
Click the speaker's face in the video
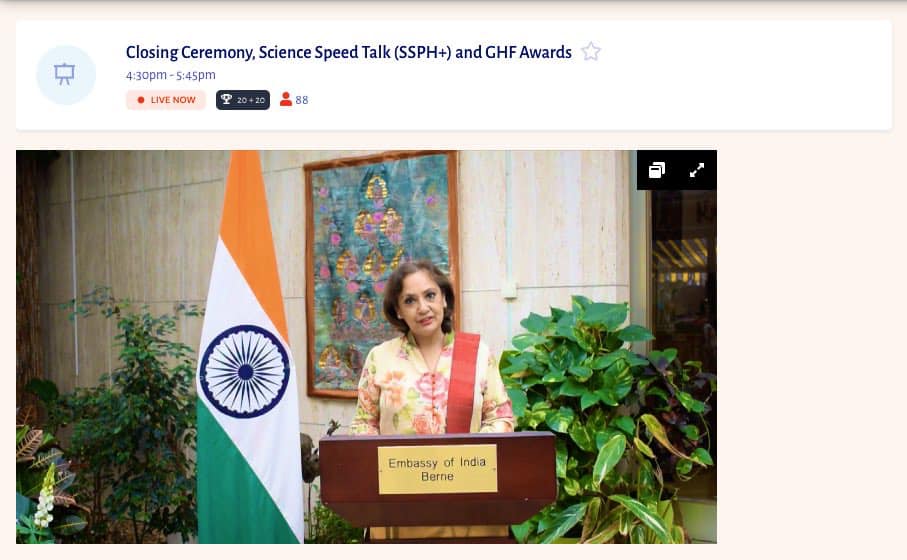(421, 304)
